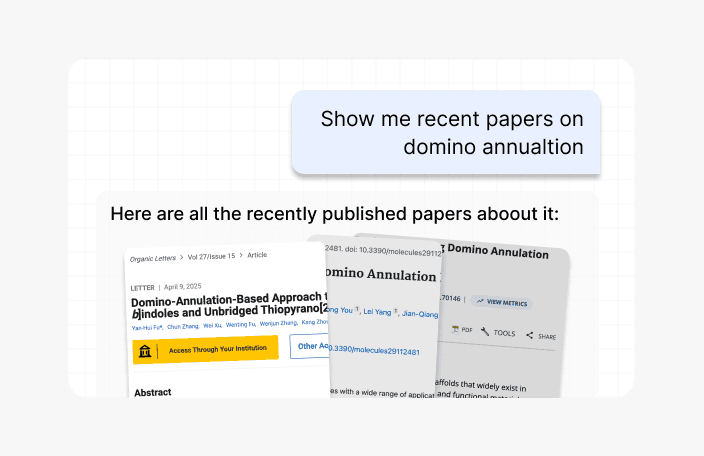Viewport: 704px width, 456px height.
Task: Click Access Through Your Institution button
Action: [206, 350]
